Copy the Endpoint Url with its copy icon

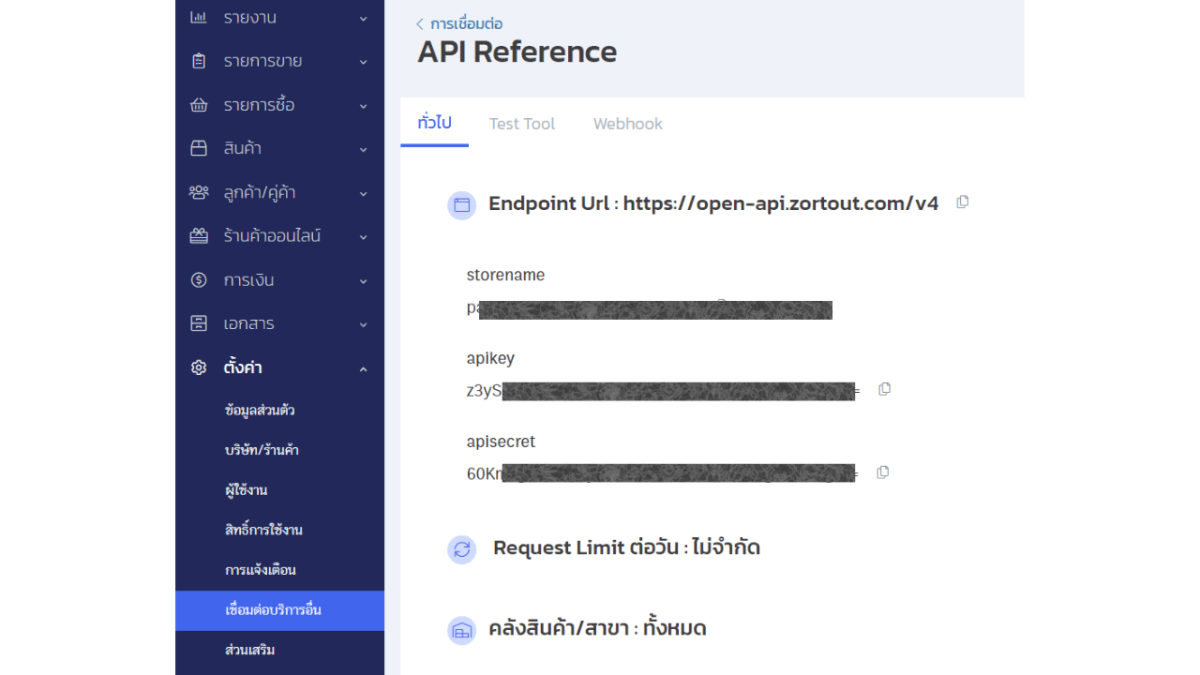click(961, 201)
